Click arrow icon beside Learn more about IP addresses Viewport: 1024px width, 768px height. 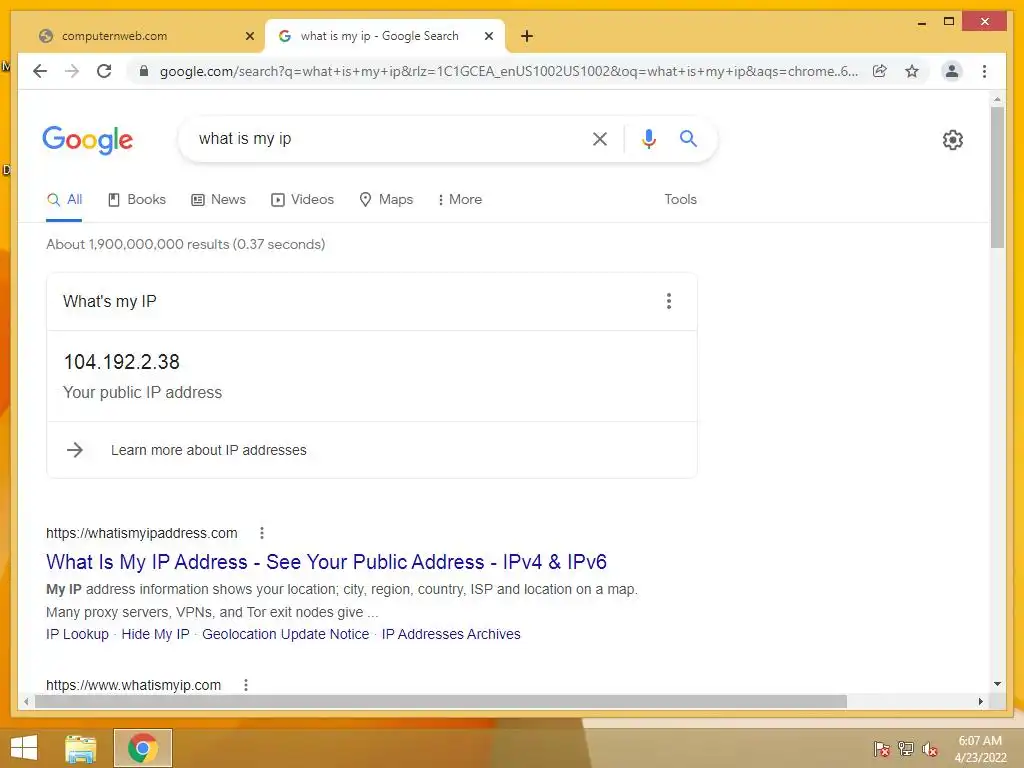point(75,450)
